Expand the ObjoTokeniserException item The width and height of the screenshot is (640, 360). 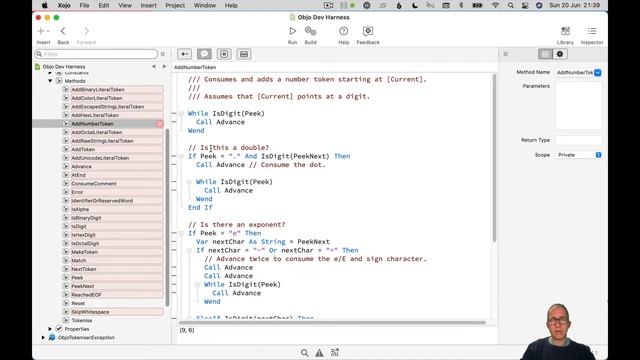click(x=43, y=338)
